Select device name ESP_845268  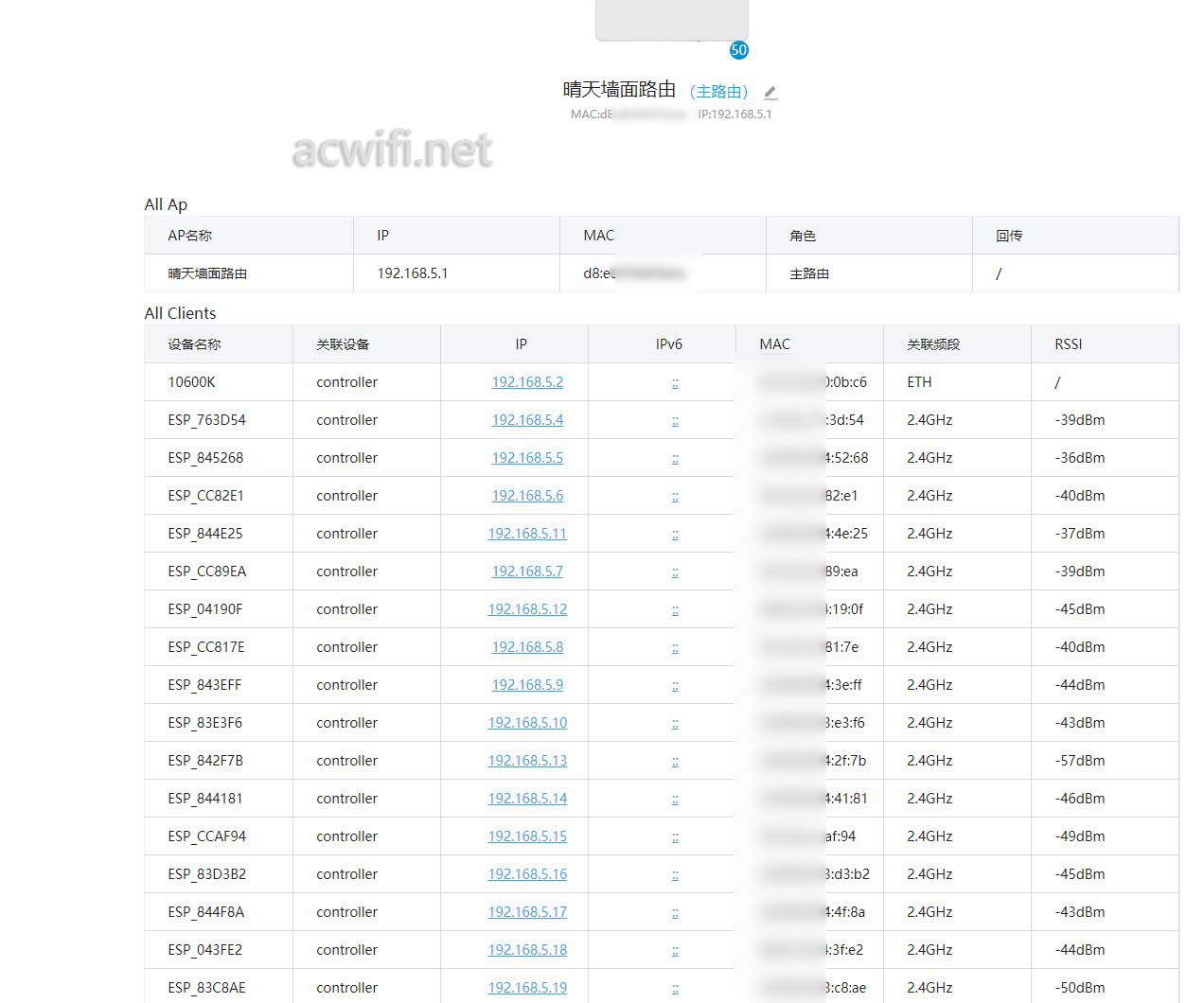[x=205, y=458]
